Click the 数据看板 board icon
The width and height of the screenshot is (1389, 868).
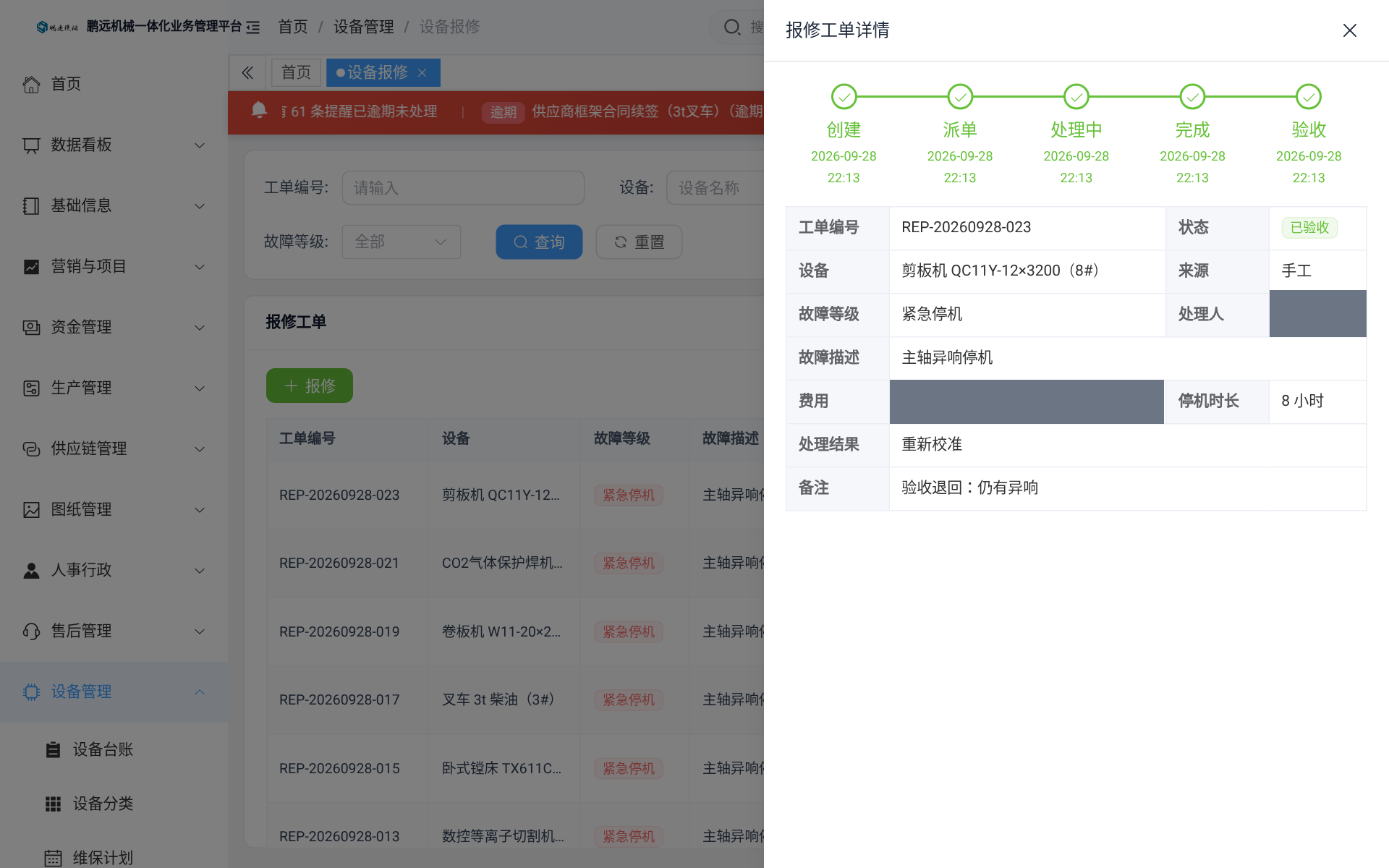31,145
